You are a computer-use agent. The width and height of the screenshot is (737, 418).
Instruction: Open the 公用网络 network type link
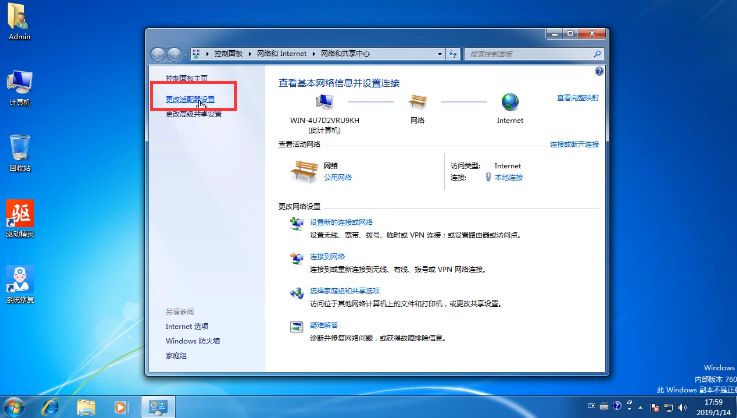pos(337,177)
